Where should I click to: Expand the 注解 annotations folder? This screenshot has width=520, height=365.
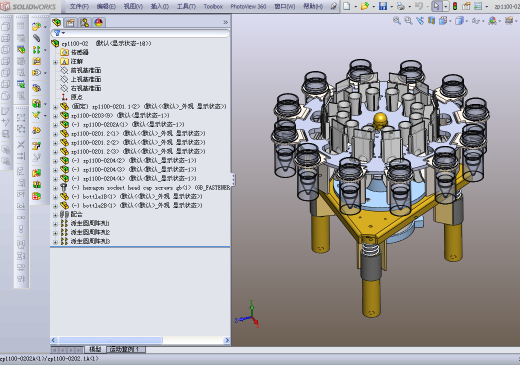click(x=55, y=62)
